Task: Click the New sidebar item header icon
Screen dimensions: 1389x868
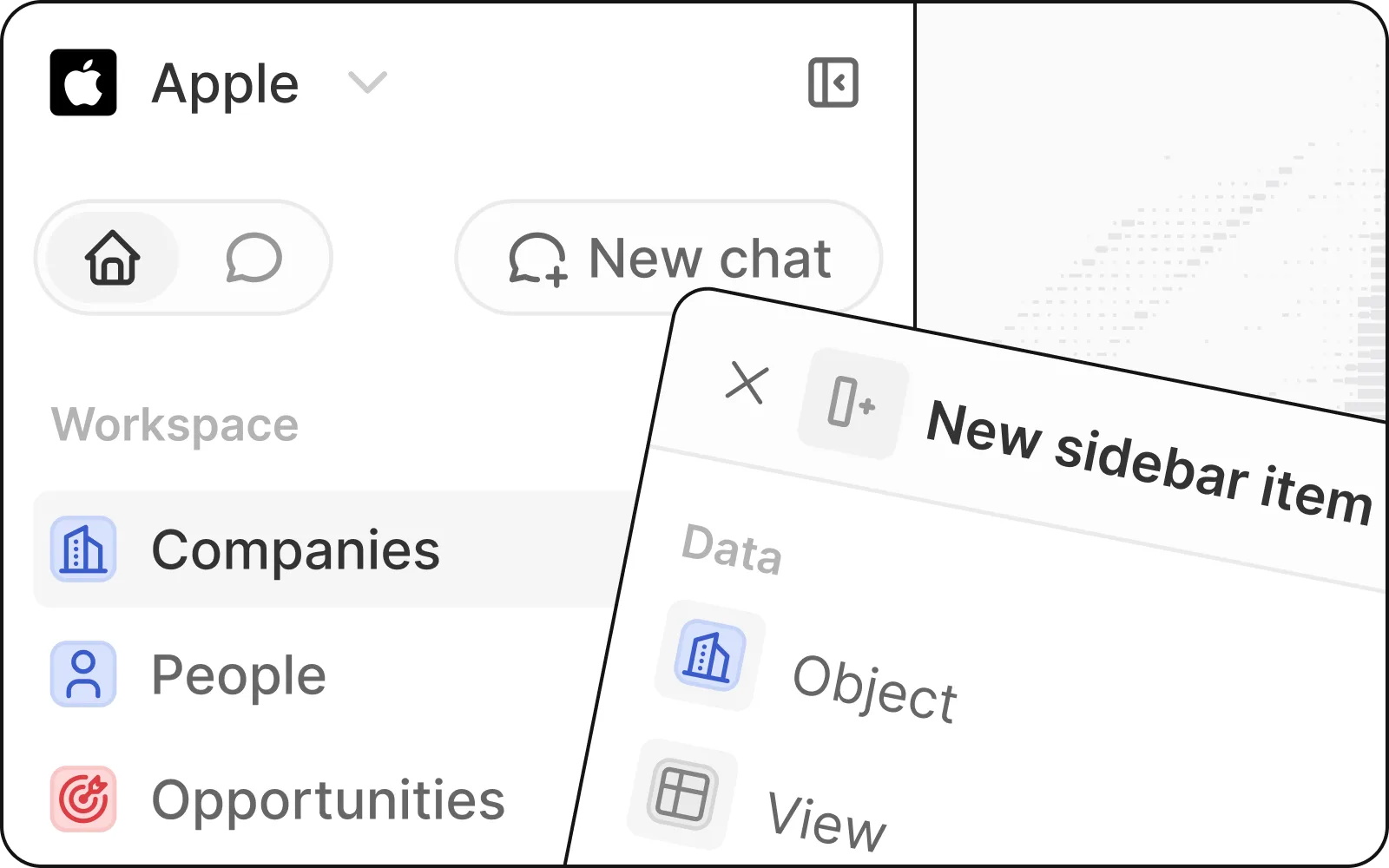Action: pos(852,404)
